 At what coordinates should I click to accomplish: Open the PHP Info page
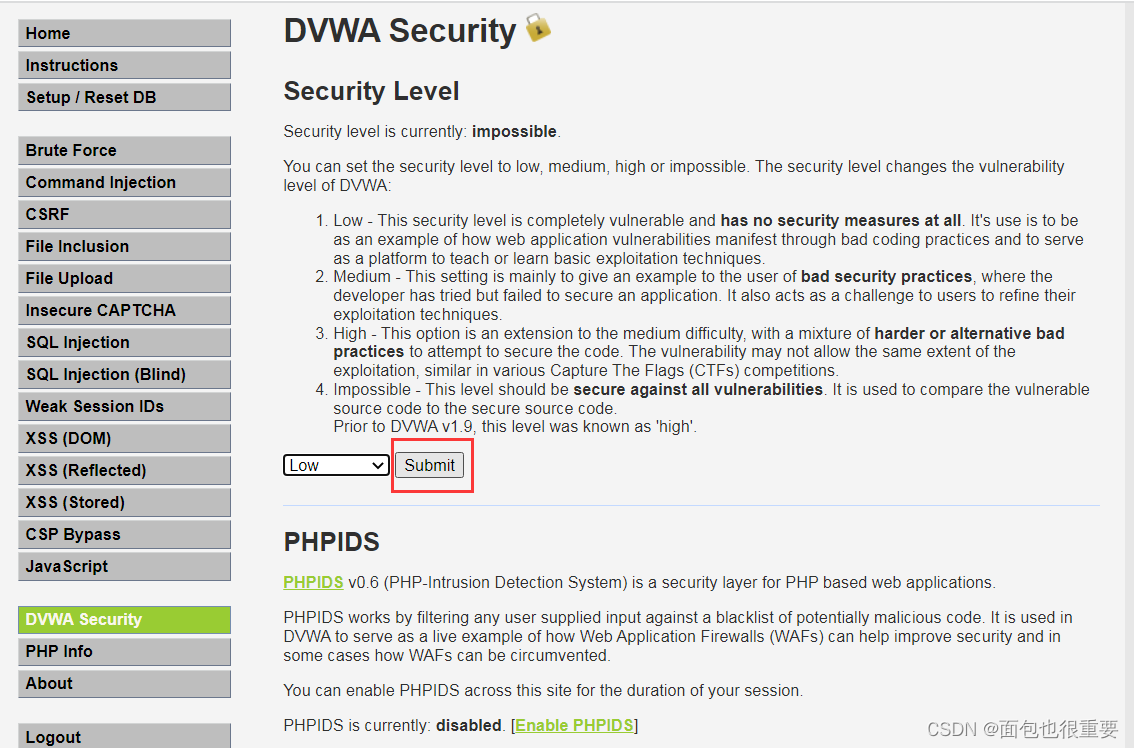124,651
